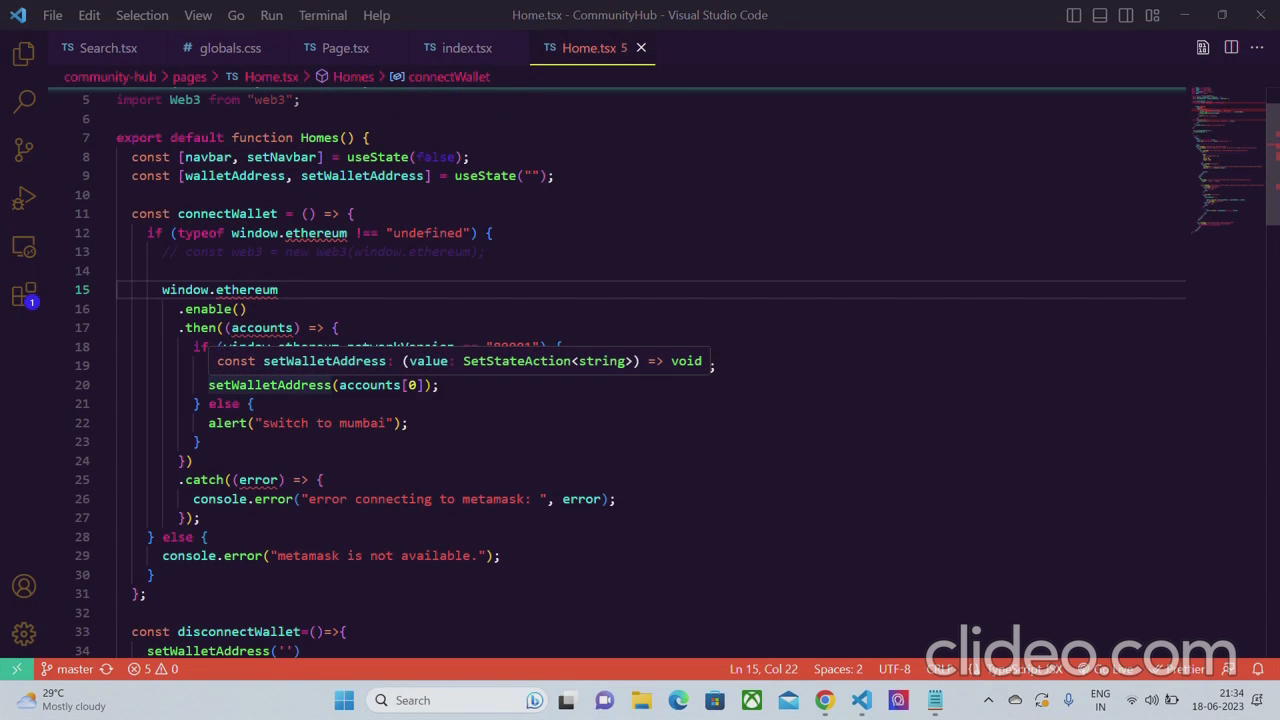The width and height of the screenshot is (1280, 720).
Task: Expand the Homes symbol breadcrumb
Action: pos(345,77)
